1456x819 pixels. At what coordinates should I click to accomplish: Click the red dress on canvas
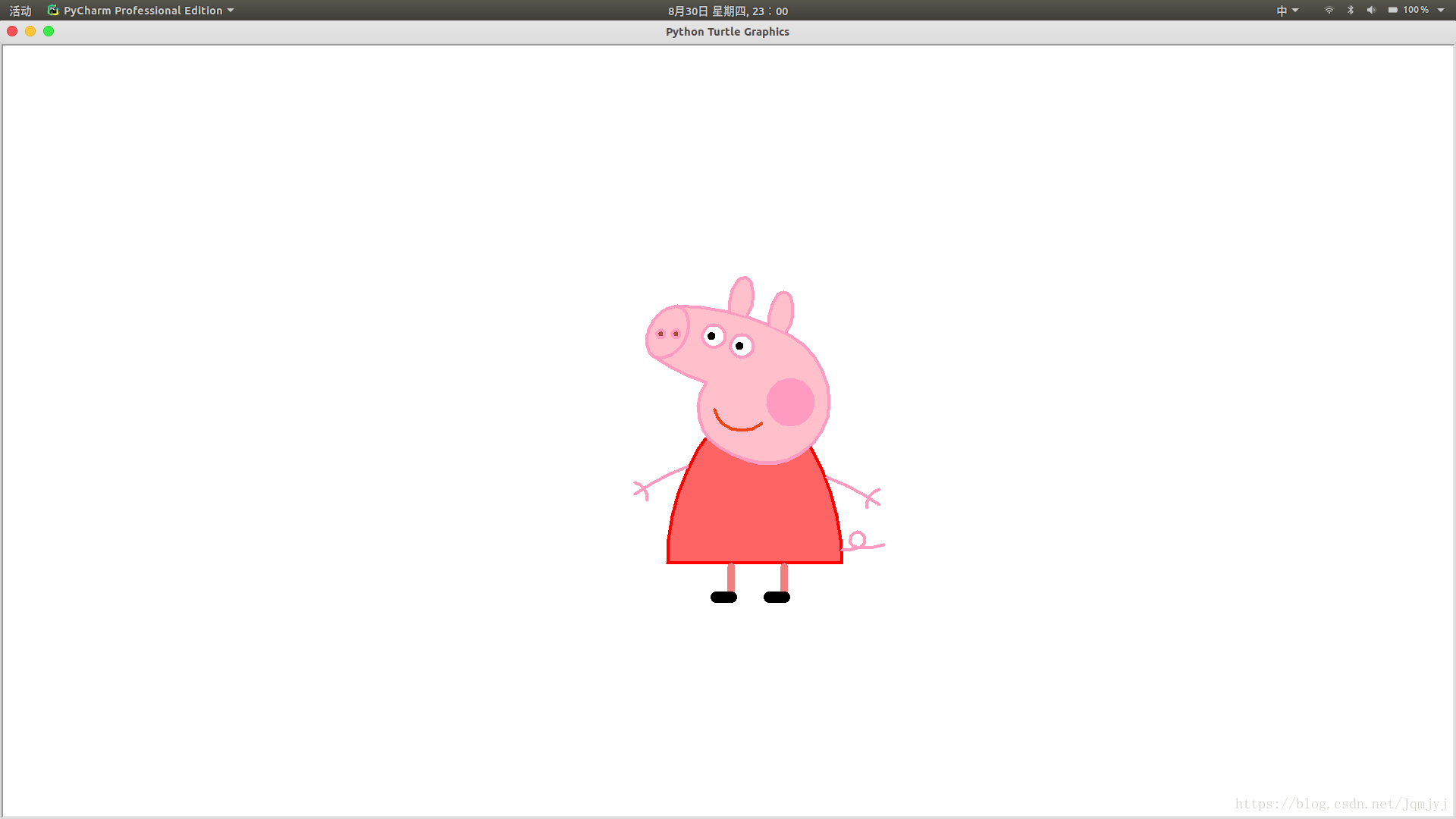click(x=755, y=516)
